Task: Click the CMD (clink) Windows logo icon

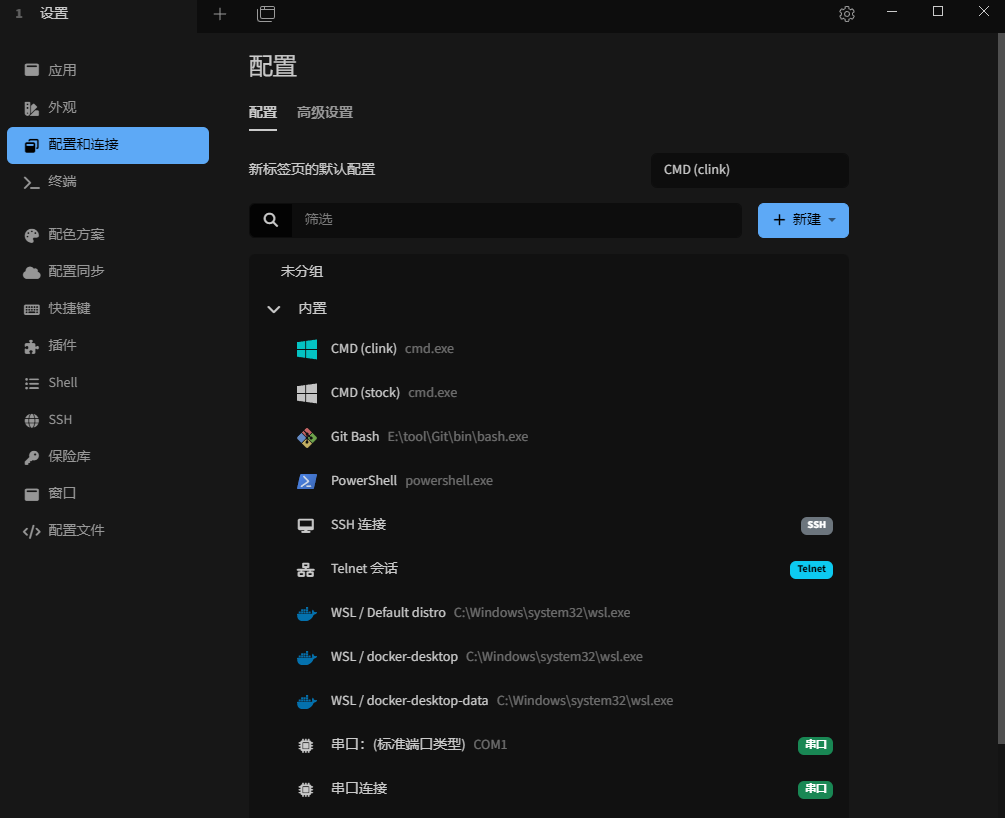Action: tap(307, 349)
